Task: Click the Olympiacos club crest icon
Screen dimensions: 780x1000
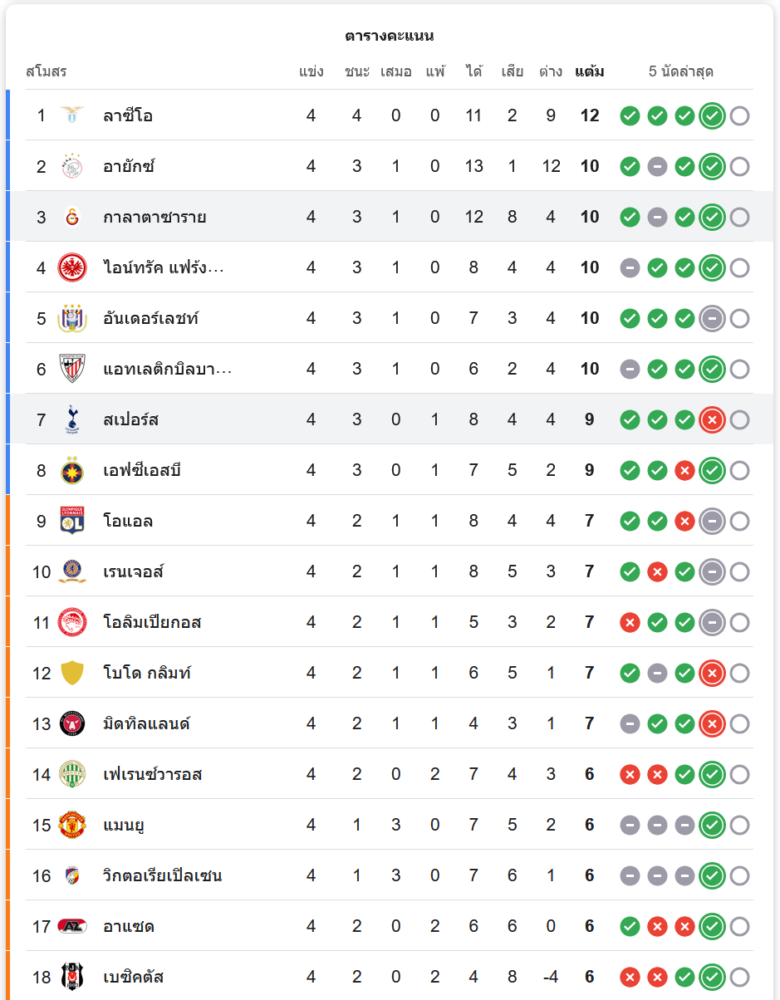Action: [72, 622]
